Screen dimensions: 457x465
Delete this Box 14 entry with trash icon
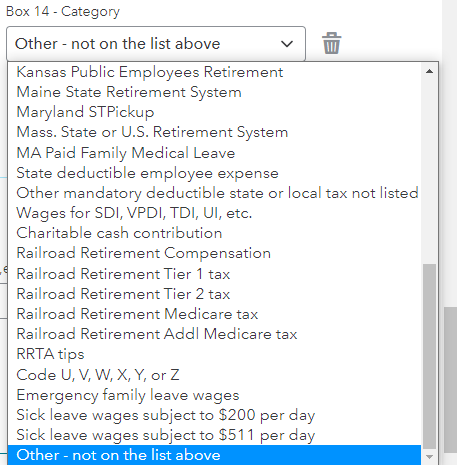click(x=331, y=43)
